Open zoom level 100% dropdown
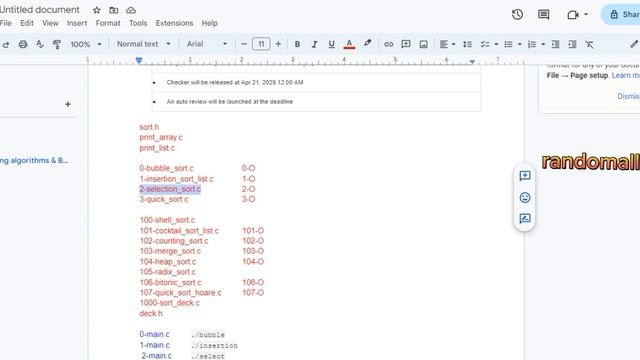Screen dimensions: 640x360 tap(86, 44)
